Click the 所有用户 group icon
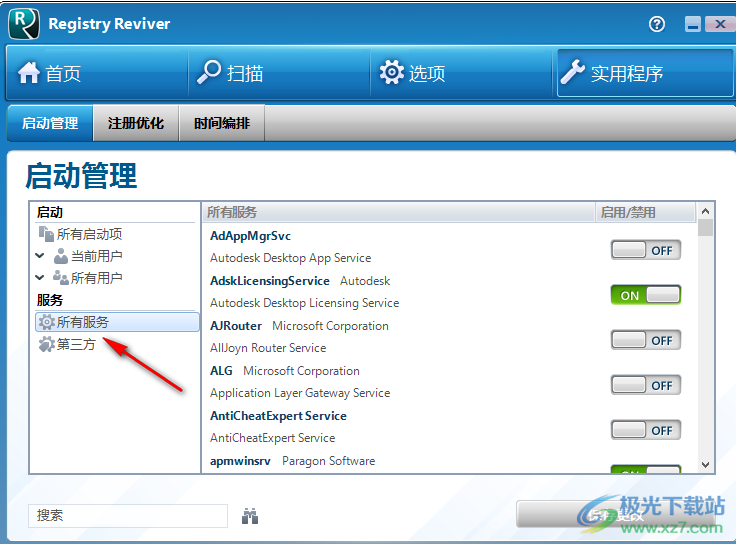This screenshot has height=544, width=736. 61,278
